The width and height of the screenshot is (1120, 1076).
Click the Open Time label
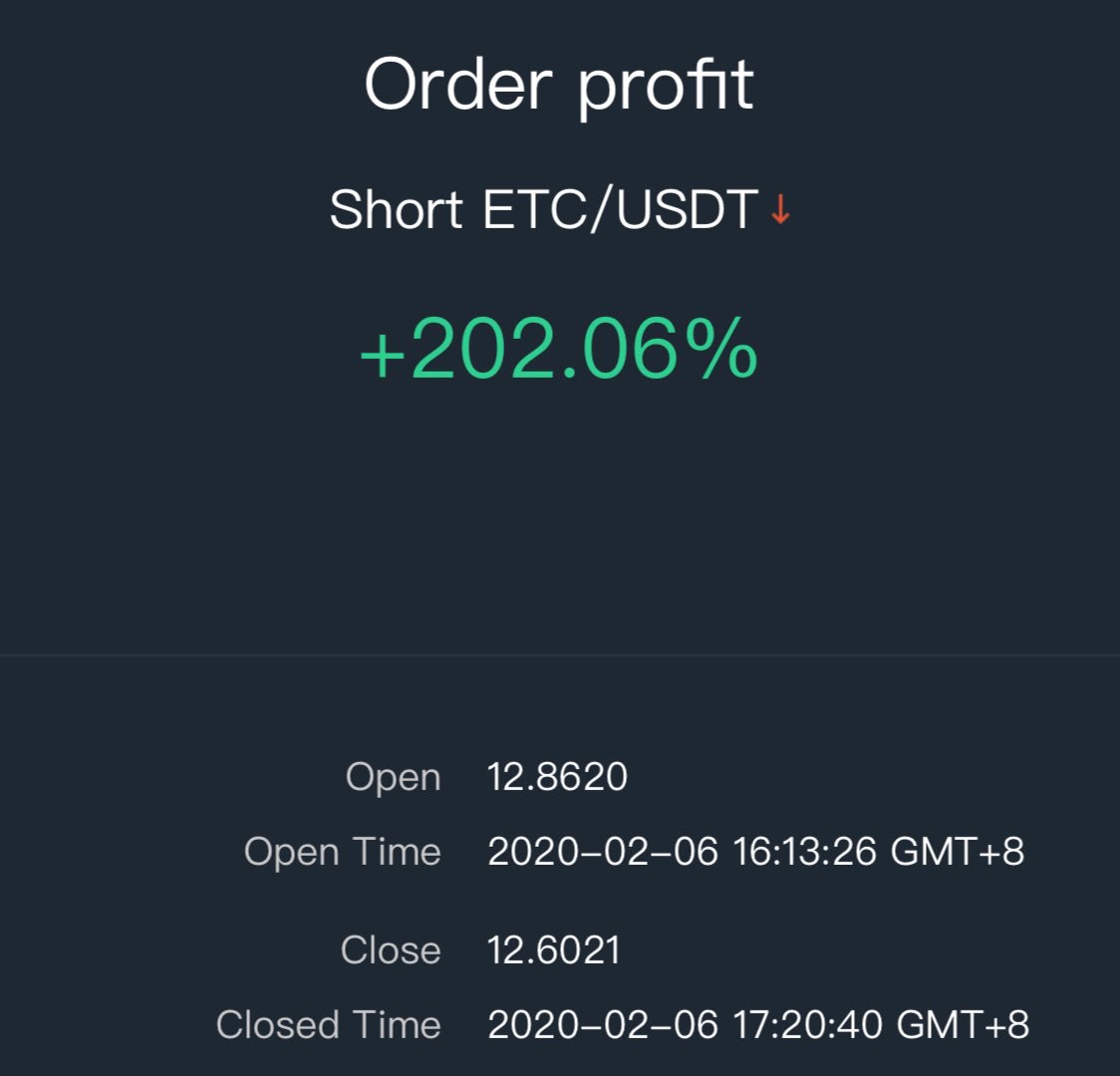click(x=342, y=852)
